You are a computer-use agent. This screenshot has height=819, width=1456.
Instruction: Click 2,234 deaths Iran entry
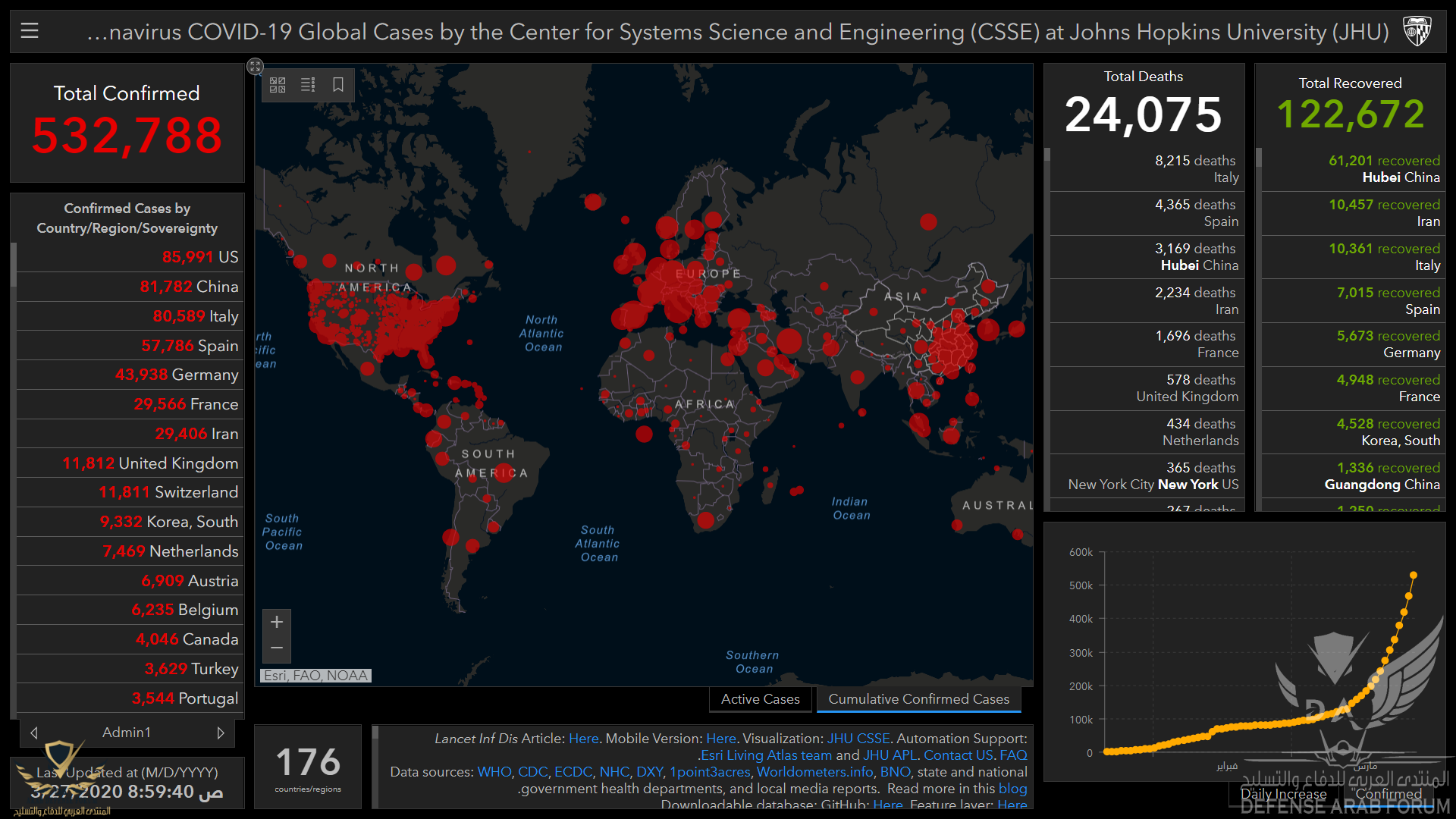(x=1146, y=301)
